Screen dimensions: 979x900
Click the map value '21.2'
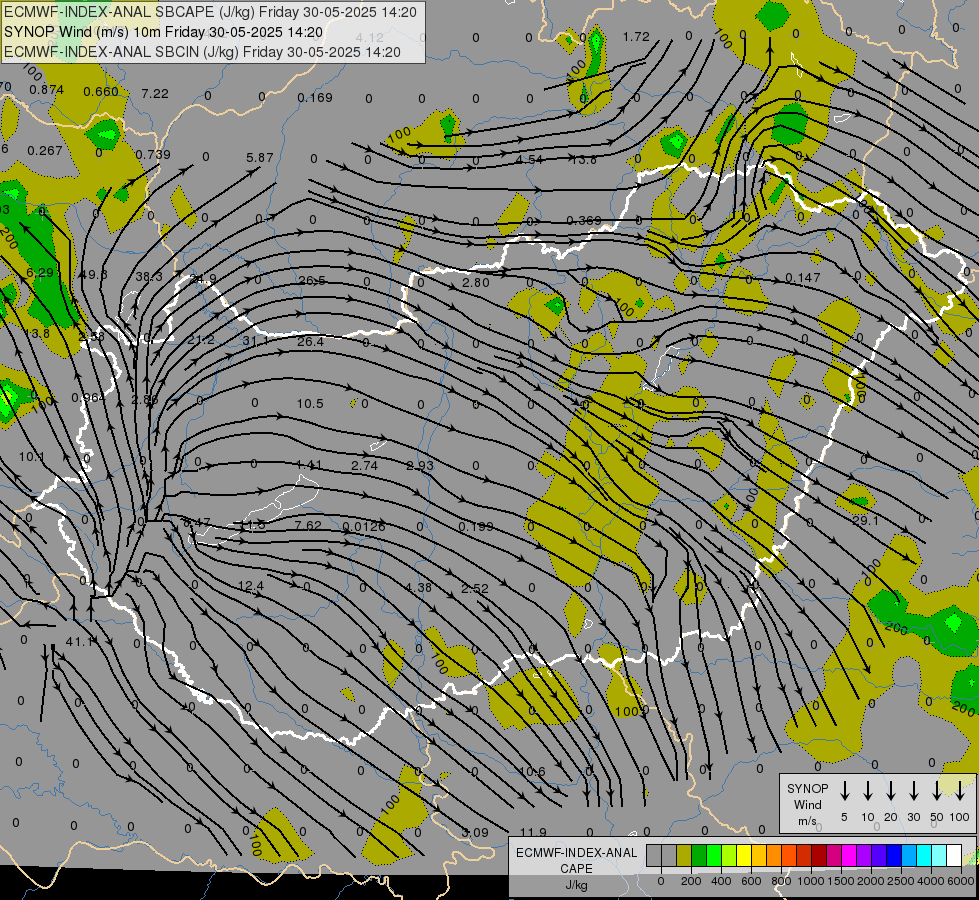pyautogui.click(x=201, y=340)
